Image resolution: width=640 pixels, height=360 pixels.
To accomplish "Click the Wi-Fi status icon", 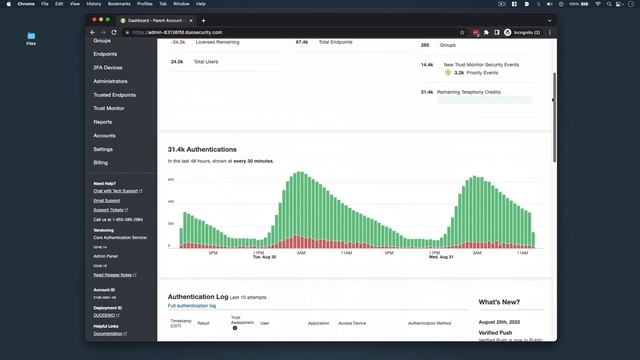I will 598,4.
